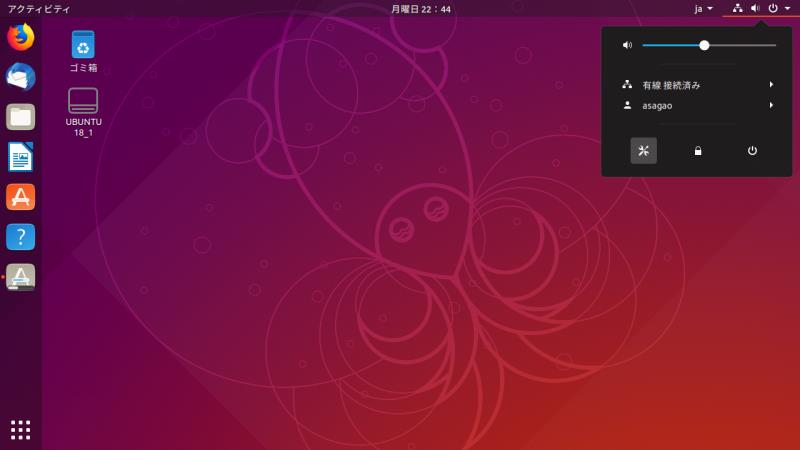The width and height of the screenshot is (800, 450).
Task: Launch LibreOffice Writer from the dock
Action: (x=20, y=157)
